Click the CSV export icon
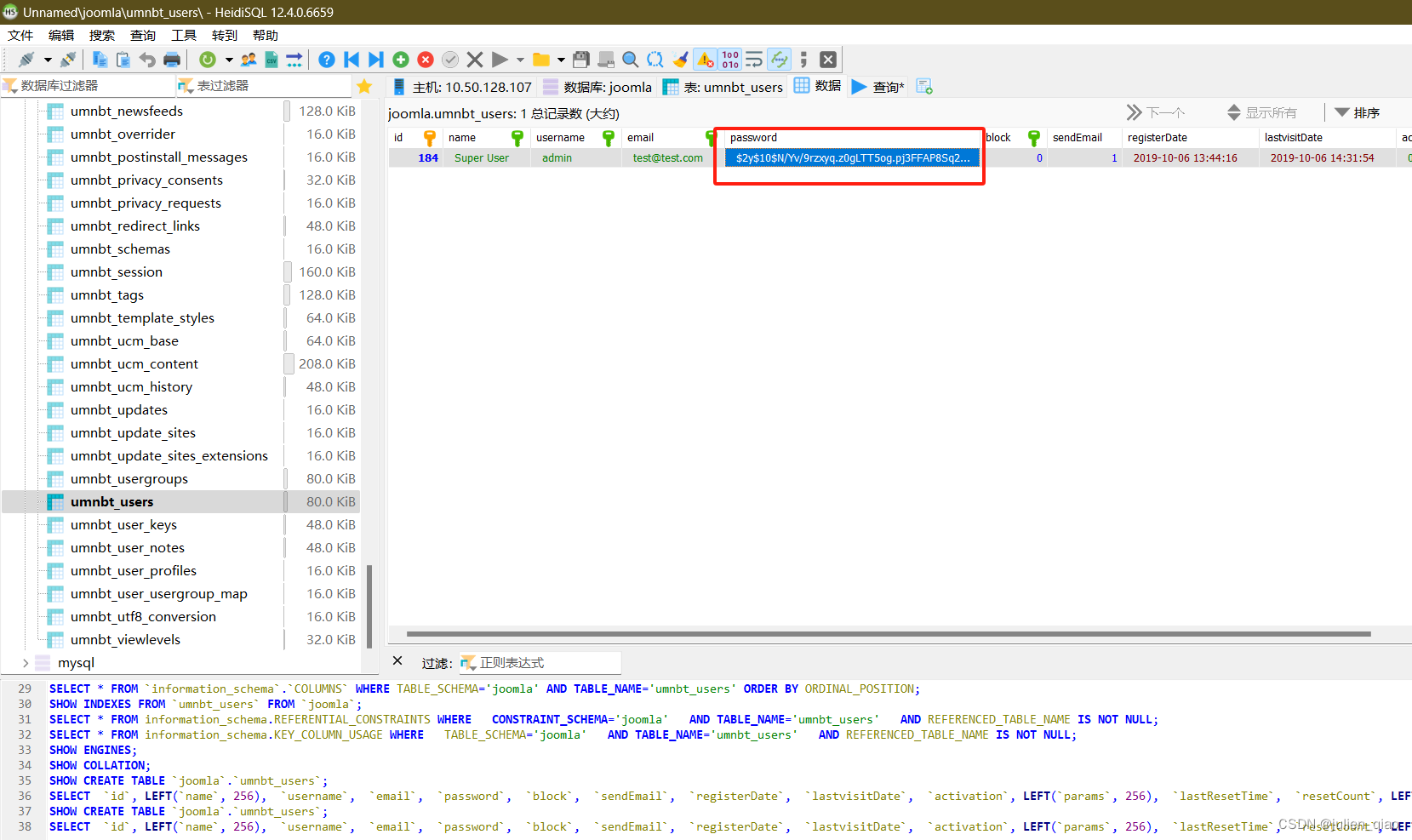The height and width of the screenshot is (840, 1412). 272,60
